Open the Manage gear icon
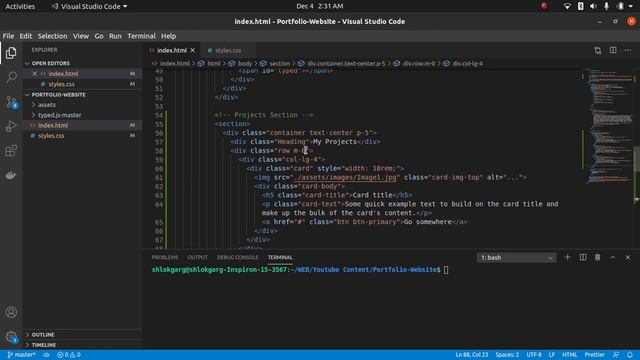Viewport: 640px width, 360px height. (11, 337)
